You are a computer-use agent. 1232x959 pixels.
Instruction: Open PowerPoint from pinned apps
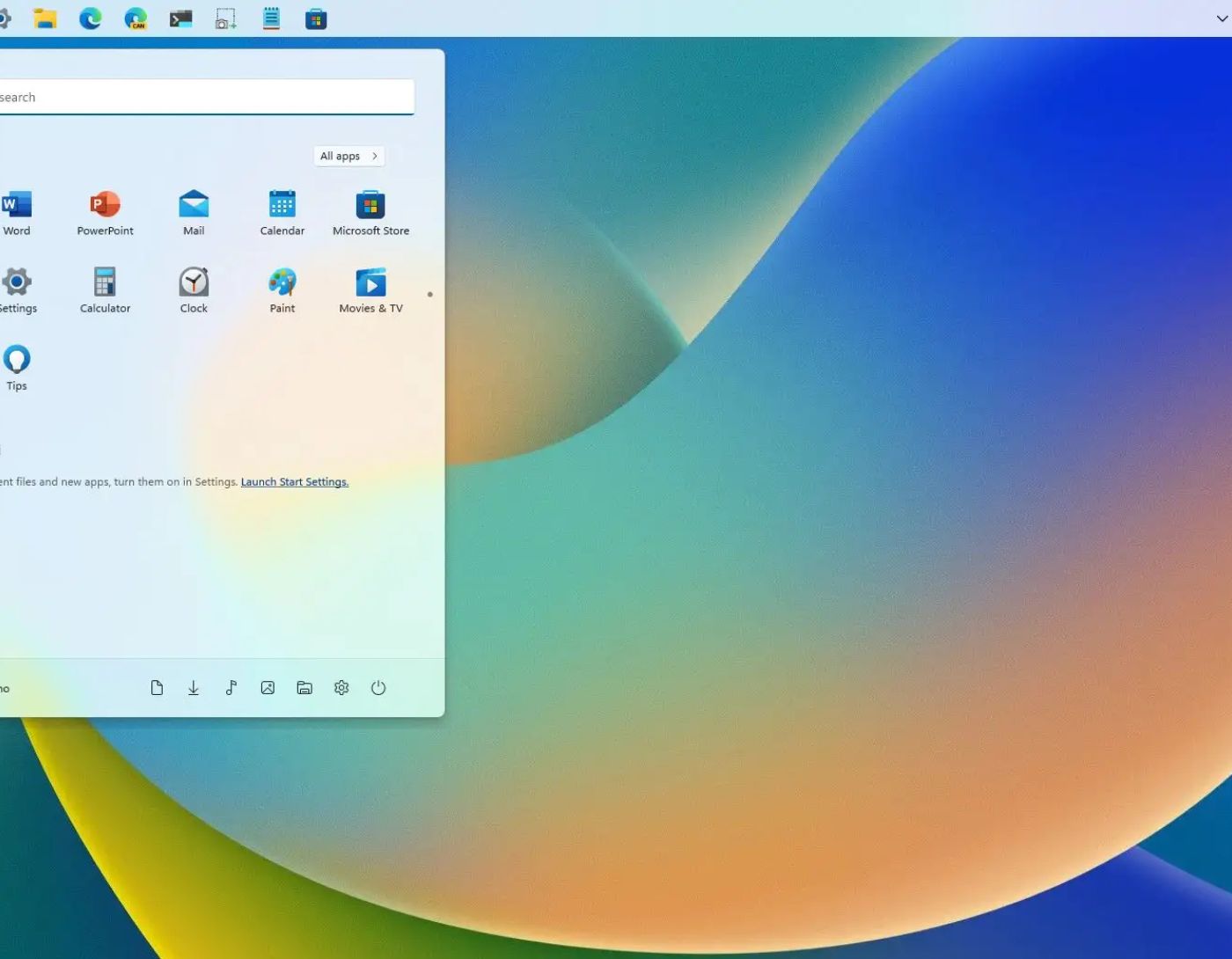coord(105,214)
